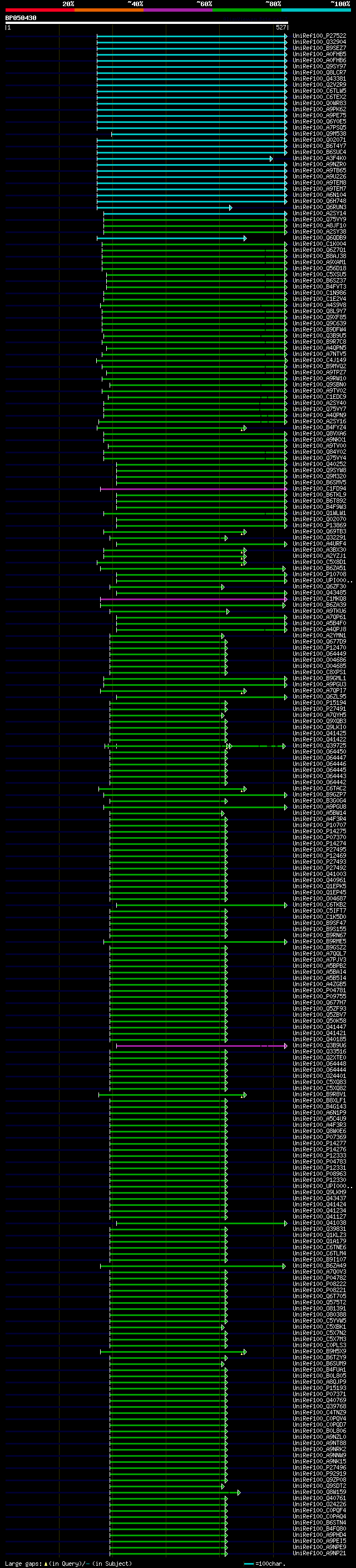Click the UniRef100_Q6QDB9 label
The height and width of the screenshot is (1568, 356).
coord(319,238)
